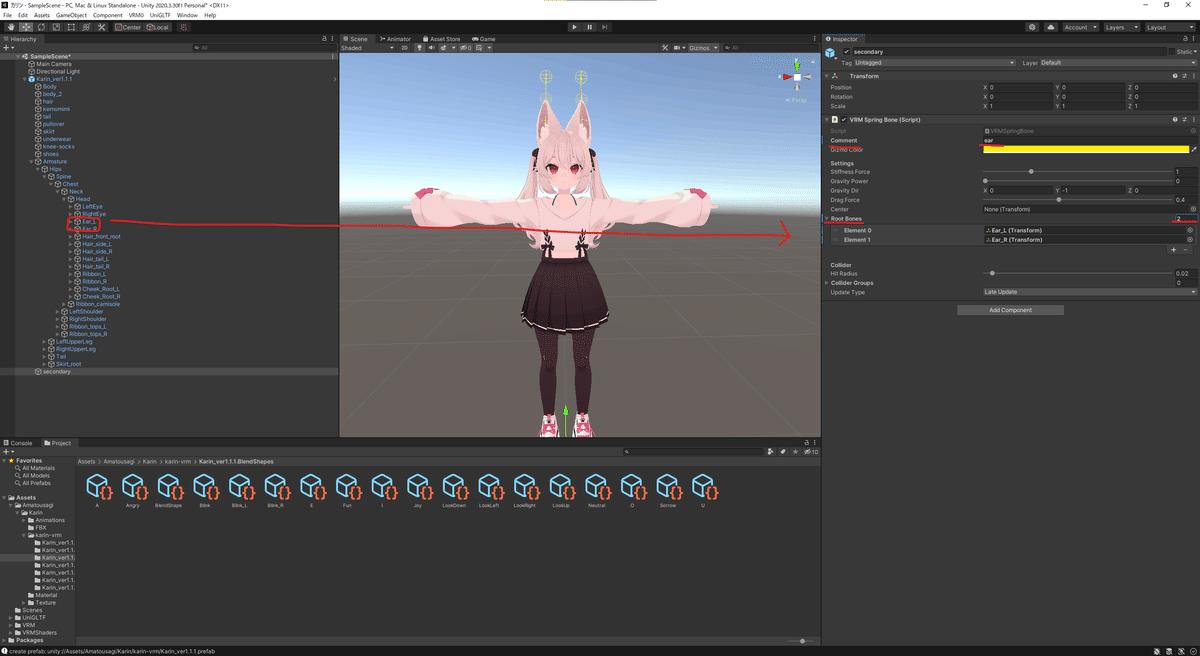Open the Layer dropdown showing Default
Screen dimensions: 1200x656
tap(1117, 63)
